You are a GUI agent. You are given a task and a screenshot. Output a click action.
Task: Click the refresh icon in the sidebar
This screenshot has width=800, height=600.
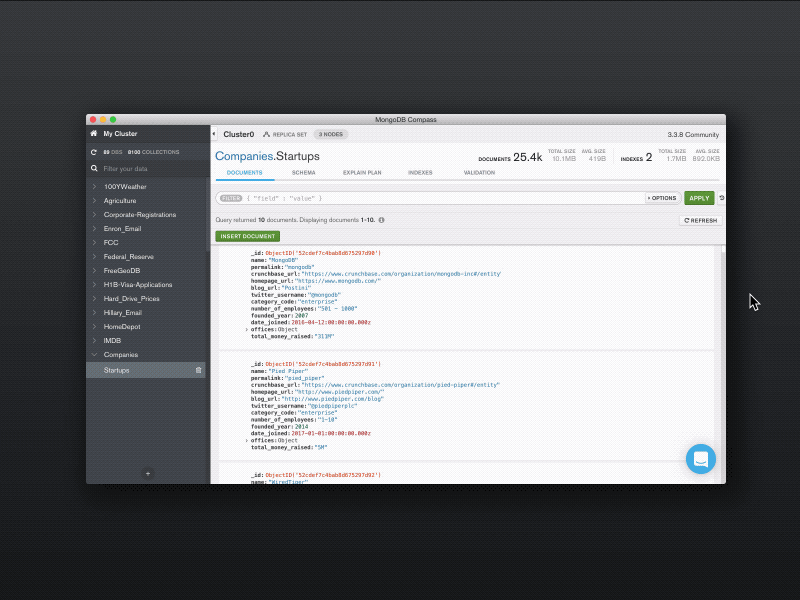(x=93, y=152)
